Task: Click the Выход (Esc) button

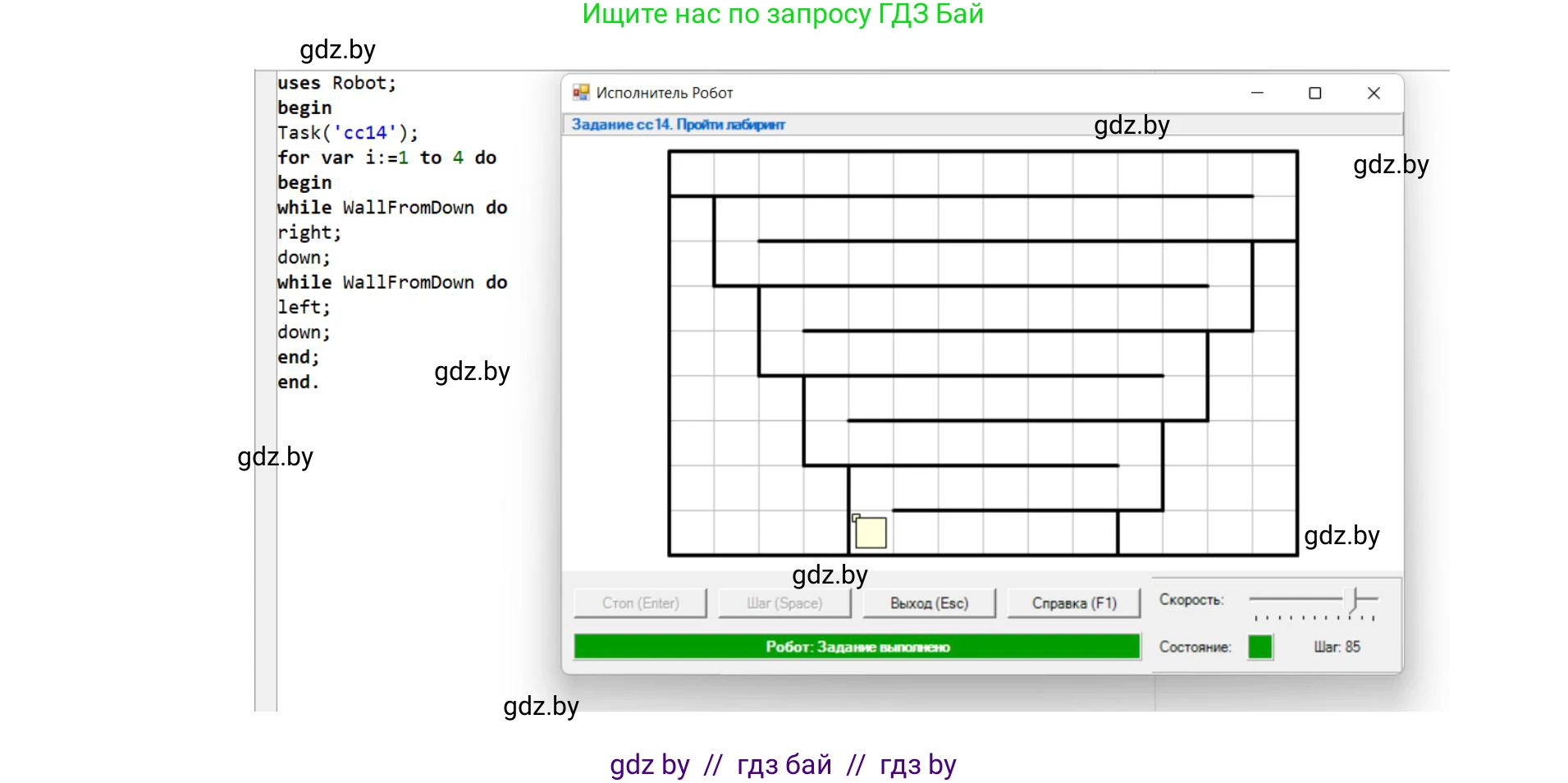Action: [929, 603]
